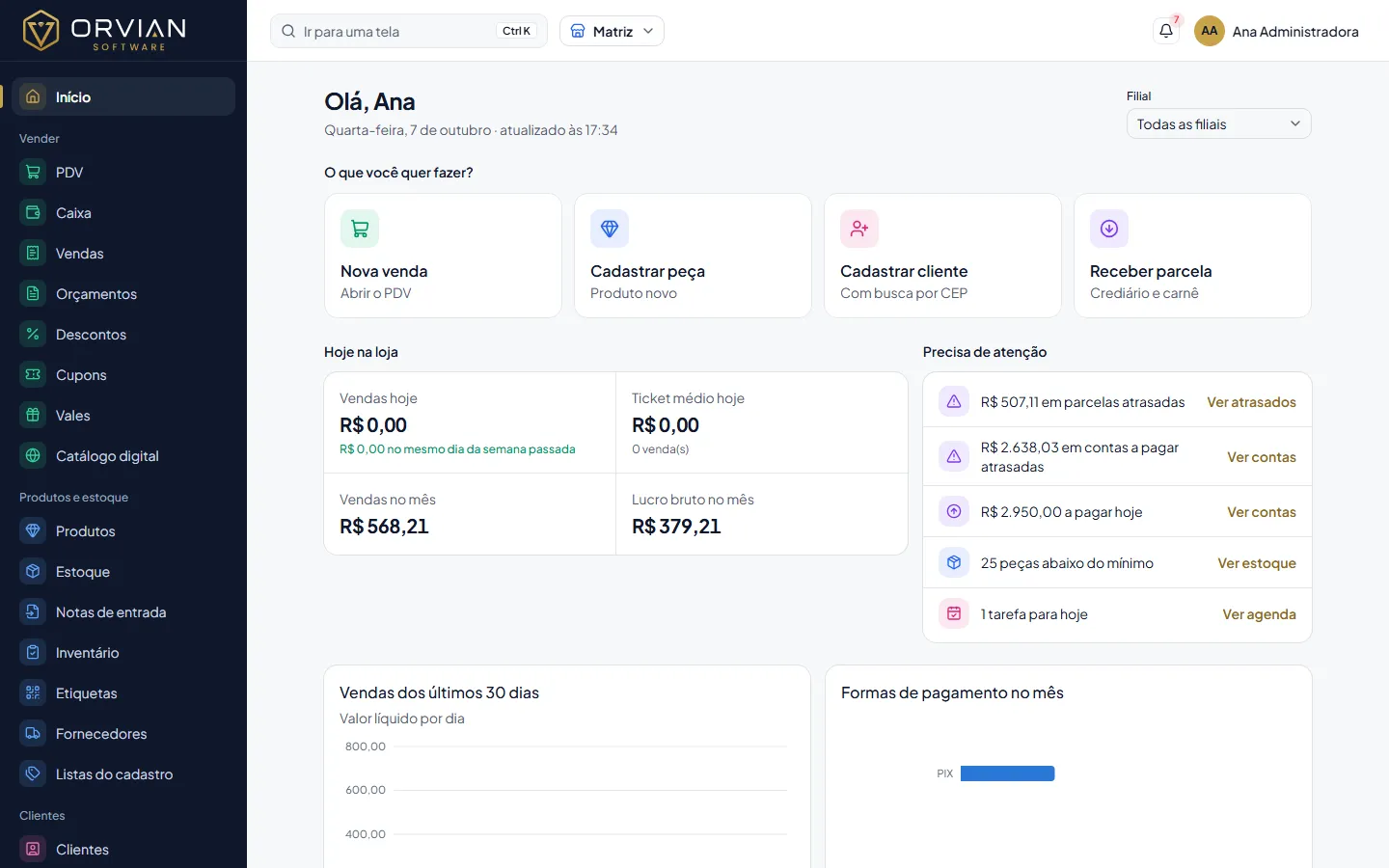Click the Caixa wallet icon
This screenshot has width=1389, height=868.
(33, 212)
